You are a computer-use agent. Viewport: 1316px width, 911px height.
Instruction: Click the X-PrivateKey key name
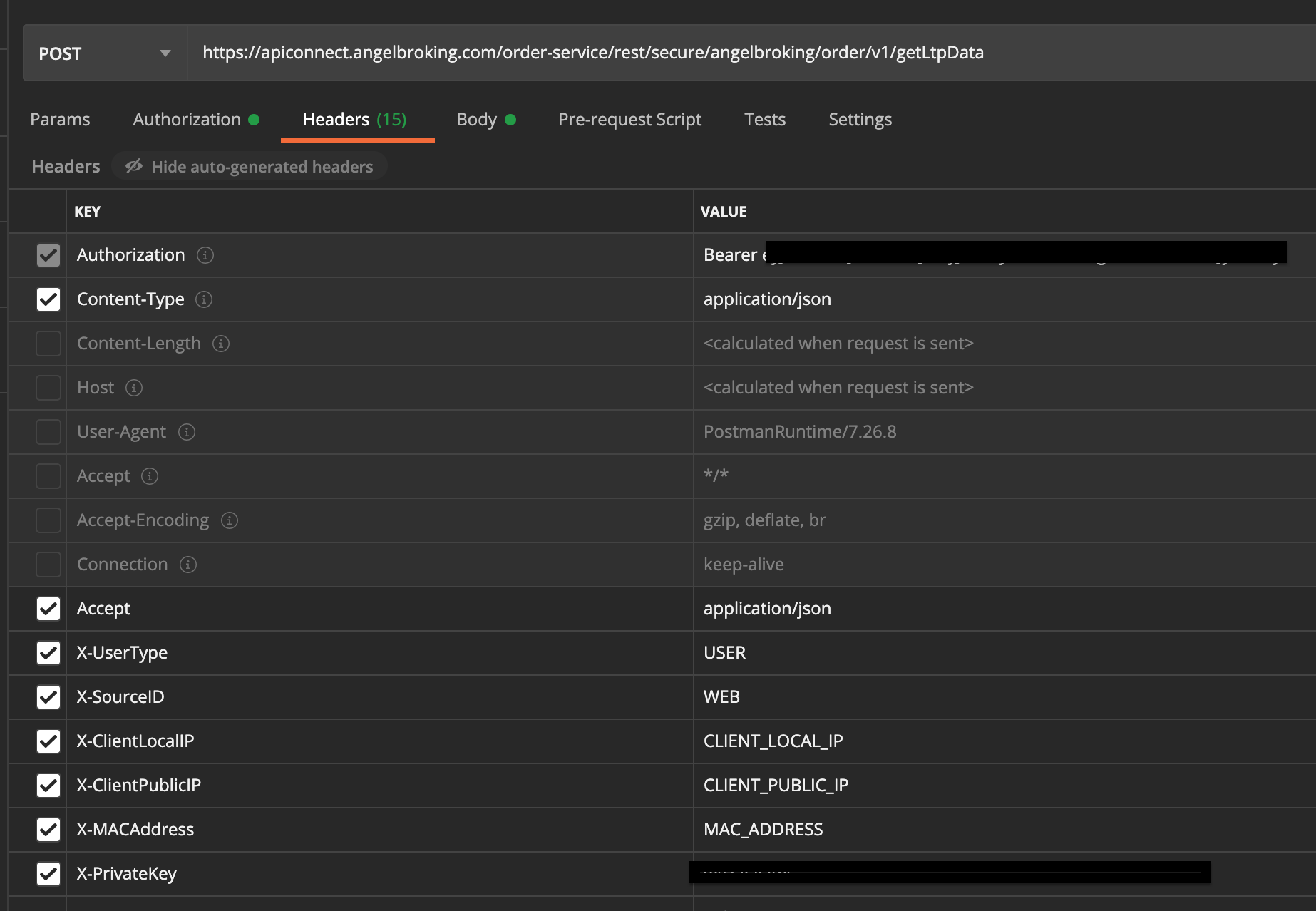point(126,874)
